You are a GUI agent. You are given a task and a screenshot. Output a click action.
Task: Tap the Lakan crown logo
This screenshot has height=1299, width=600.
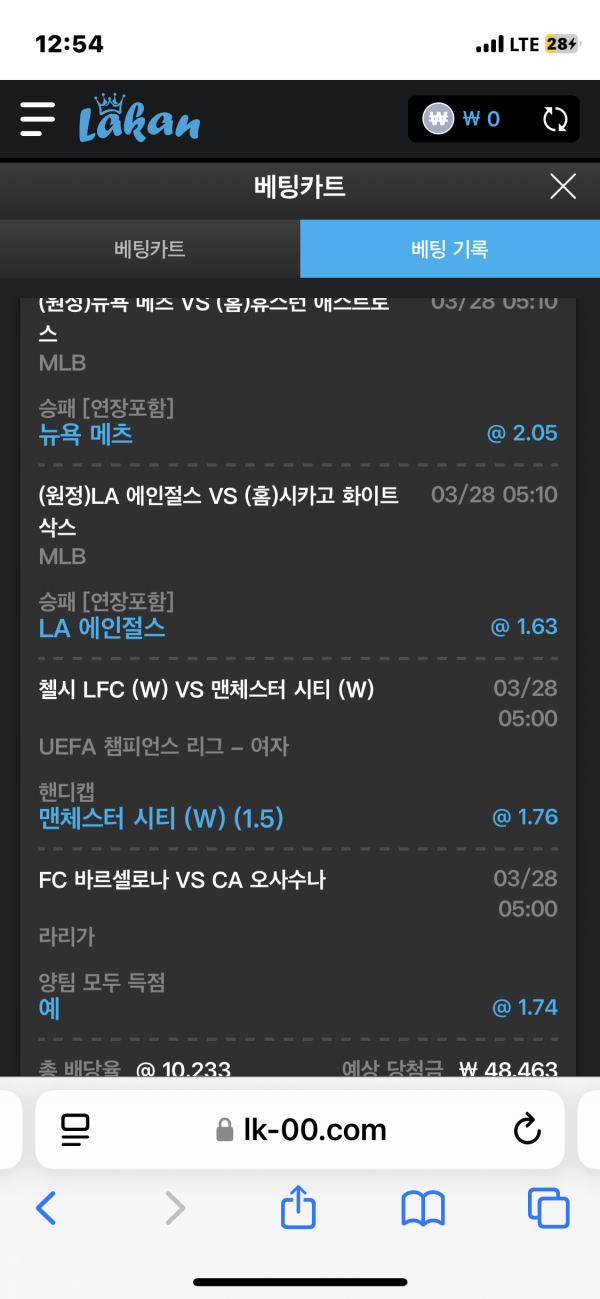pyautogui.click(x=139, y=119)
